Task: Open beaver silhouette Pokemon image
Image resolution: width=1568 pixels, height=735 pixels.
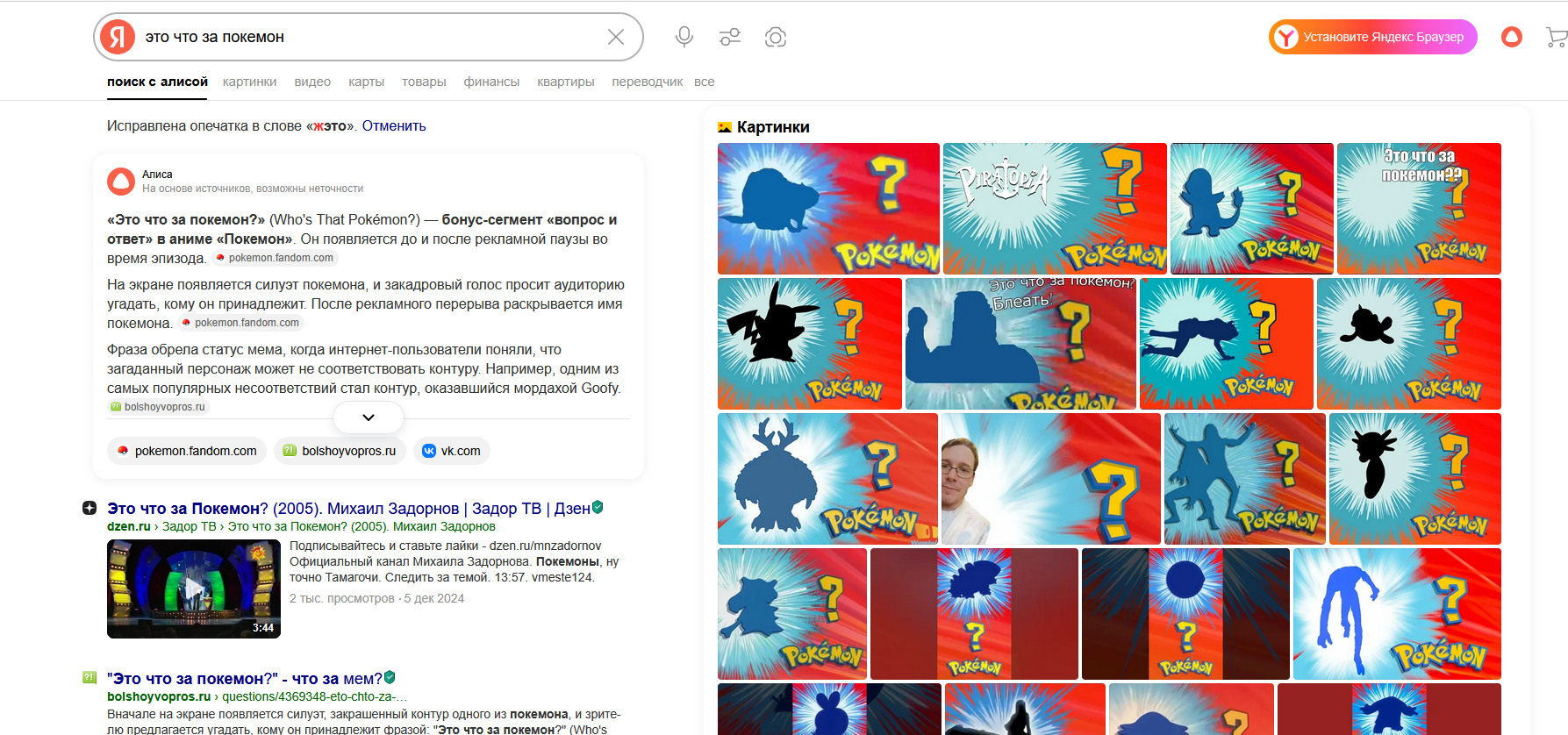Action: point(828,209)
